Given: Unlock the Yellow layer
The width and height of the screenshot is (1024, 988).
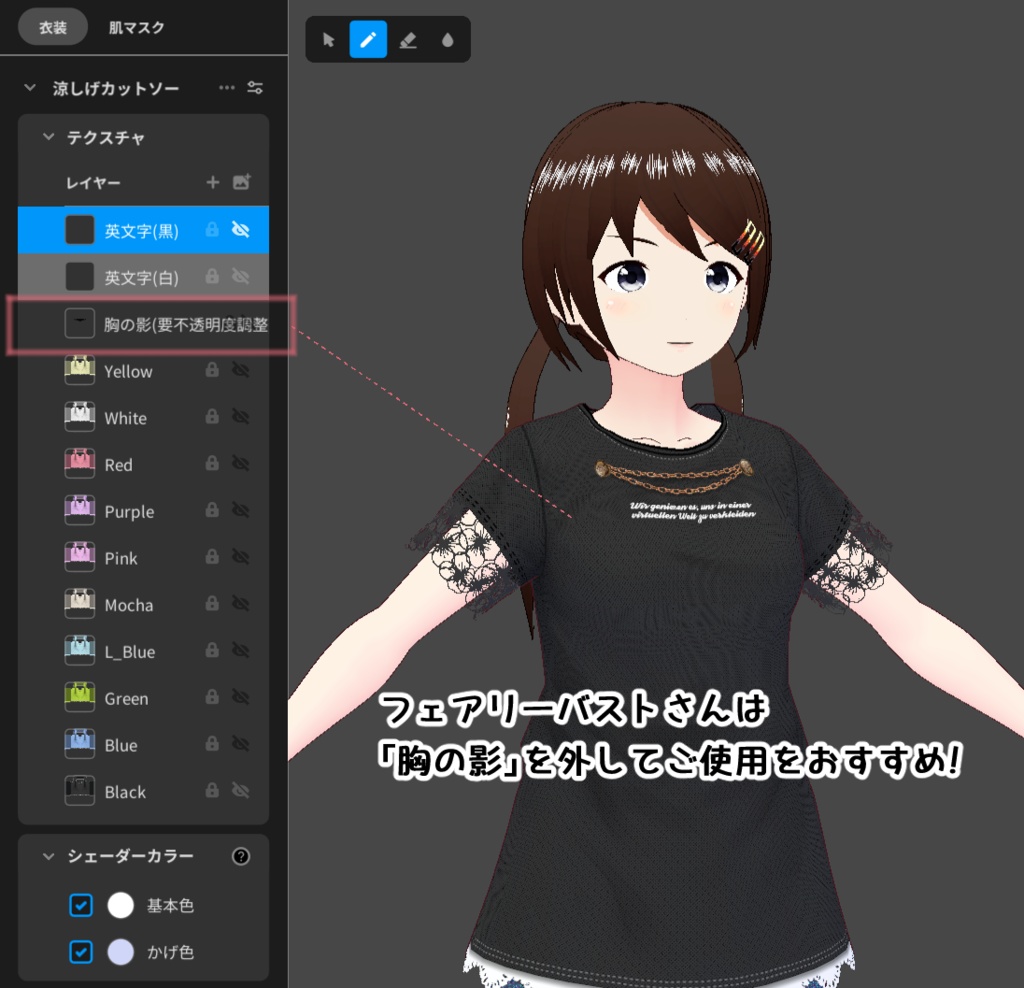Looking at the screenshot, I should pyautogui.click(x=210, y=371).
